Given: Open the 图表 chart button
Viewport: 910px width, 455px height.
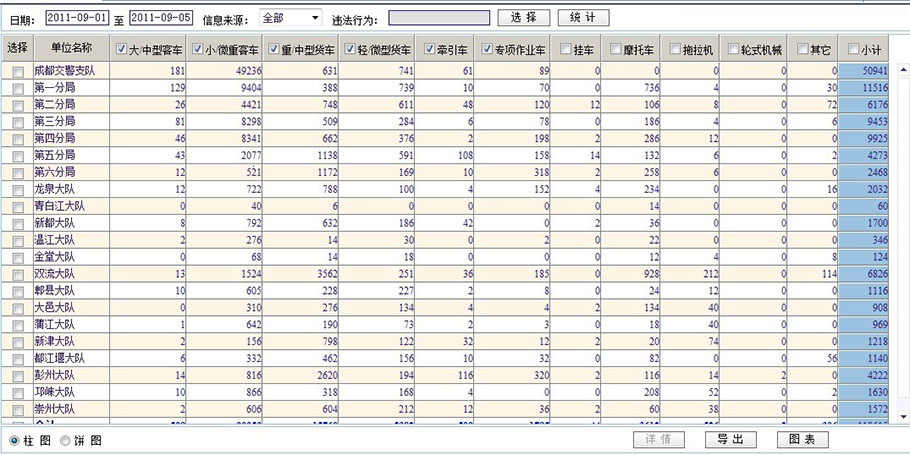Looking at the screenshot, I should 803,439.
